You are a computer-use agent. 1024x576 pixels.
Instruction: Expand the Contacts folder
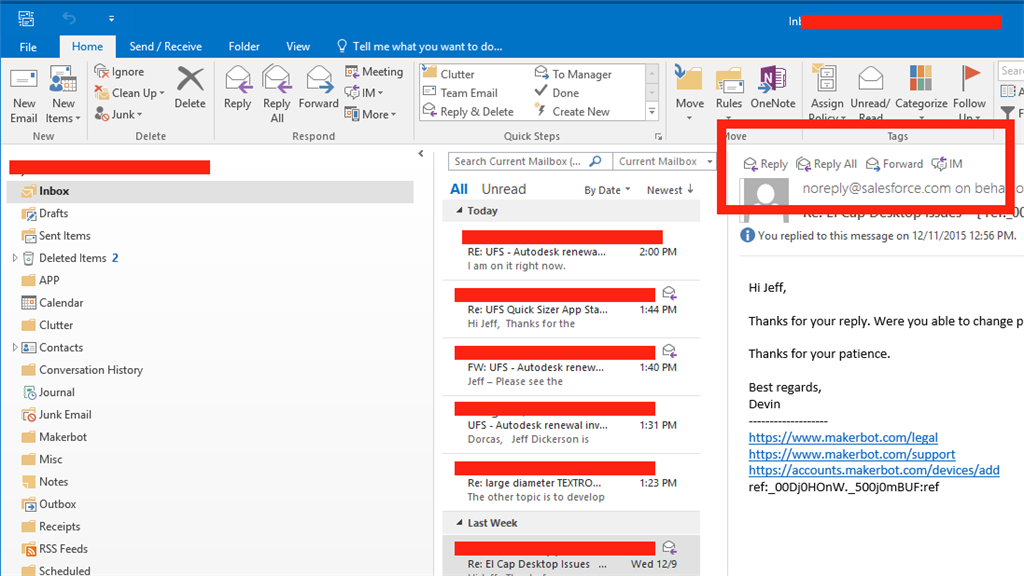pos(14,347)
